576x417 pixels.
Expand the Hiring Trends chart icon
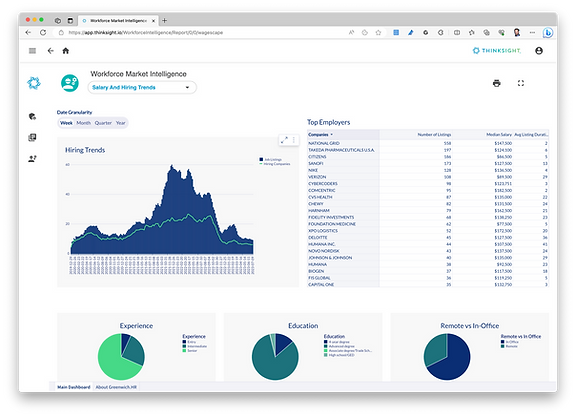pyautogui.click(x=284, y=140)
